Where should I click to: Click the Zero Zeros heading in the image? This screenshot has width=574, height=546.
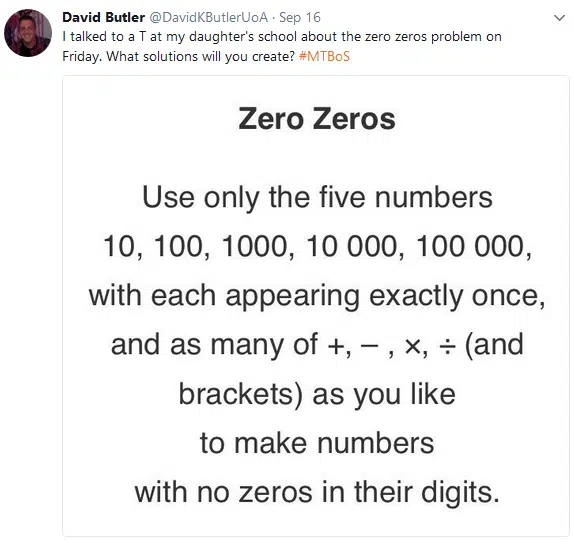[x=317, y=119]
